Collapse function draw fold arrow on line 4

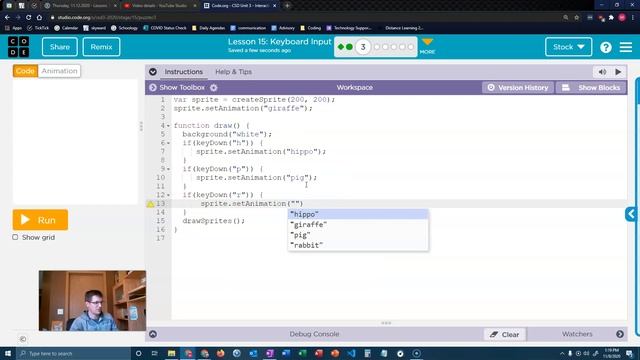168,126
